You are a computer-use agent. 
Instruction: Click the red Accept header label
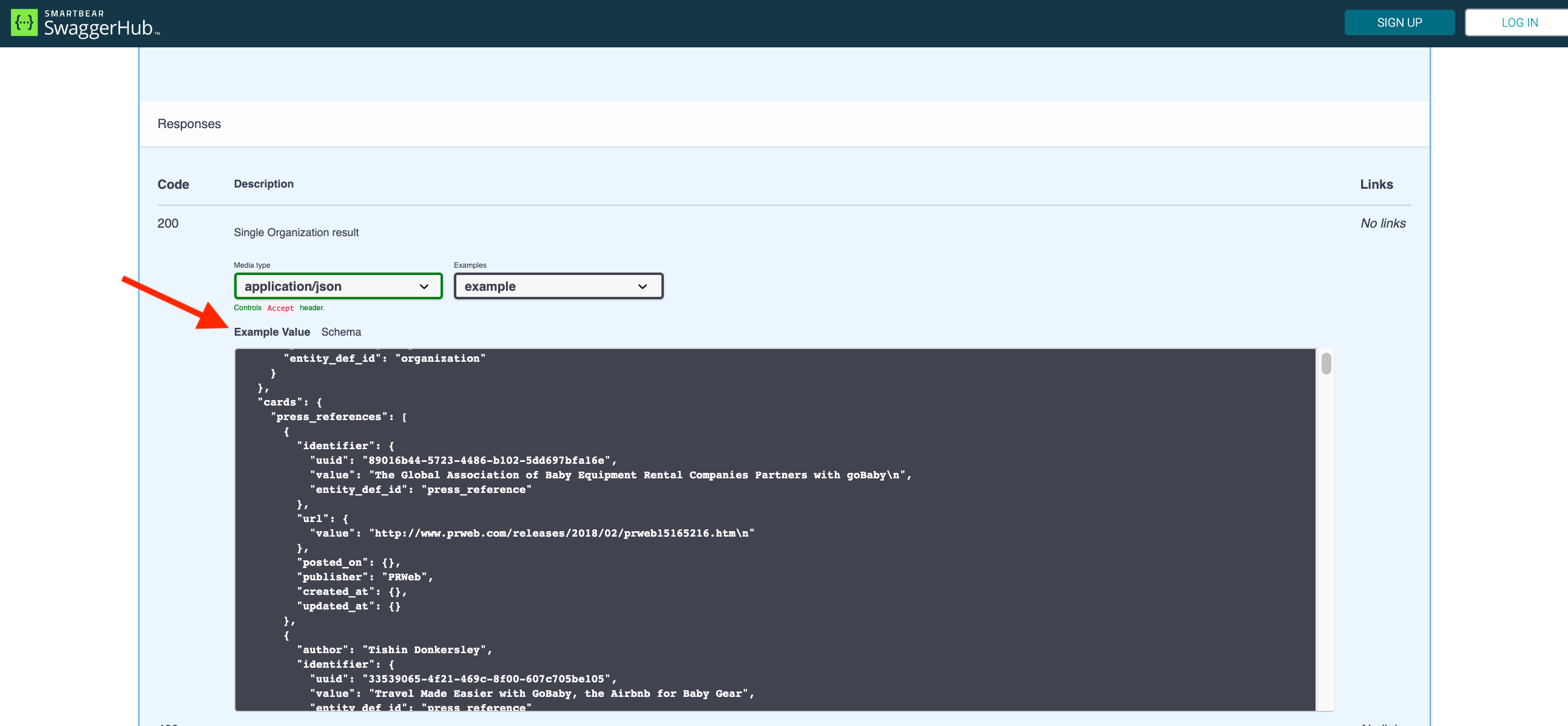280,308
